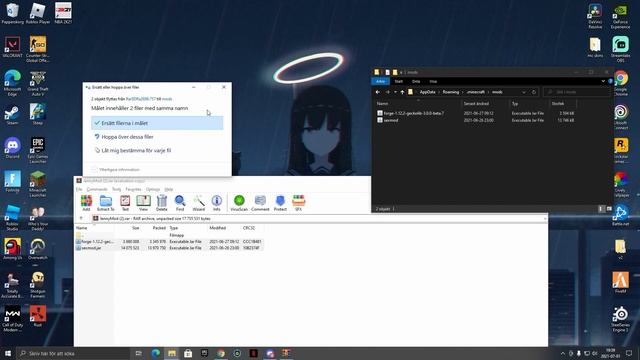Viewport: 640px width, 360px height.
Task: Sort Explorer by Senast ändrad column
Action: pos(476,104)
